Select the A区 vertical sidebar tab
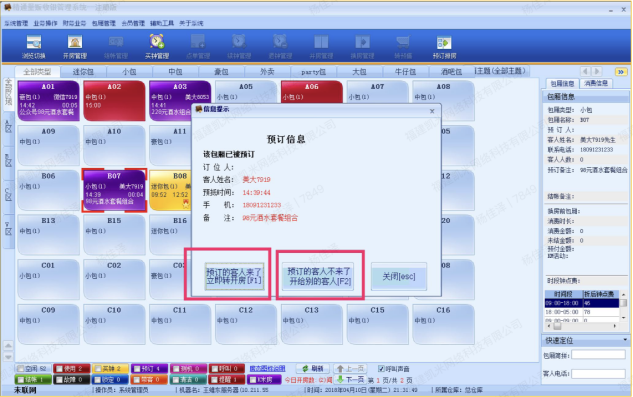Image resolution: width=633 pixels, height=397 pixels. click(x=8, y=127)
